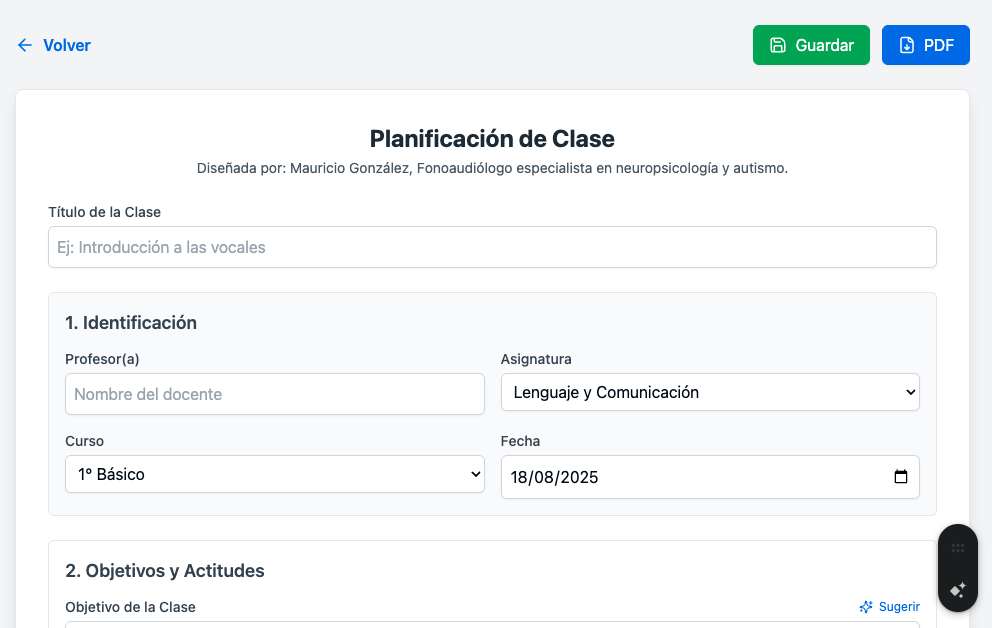The image size is (992, 628).
Task: Click the Sugerir link text for the objective
Action: 899,607
